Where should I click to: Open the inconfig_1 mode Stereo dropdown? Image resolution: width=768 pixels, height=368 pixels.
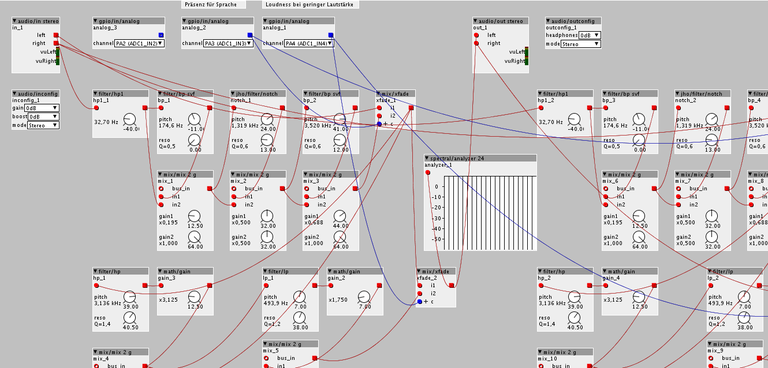[43, 125]
